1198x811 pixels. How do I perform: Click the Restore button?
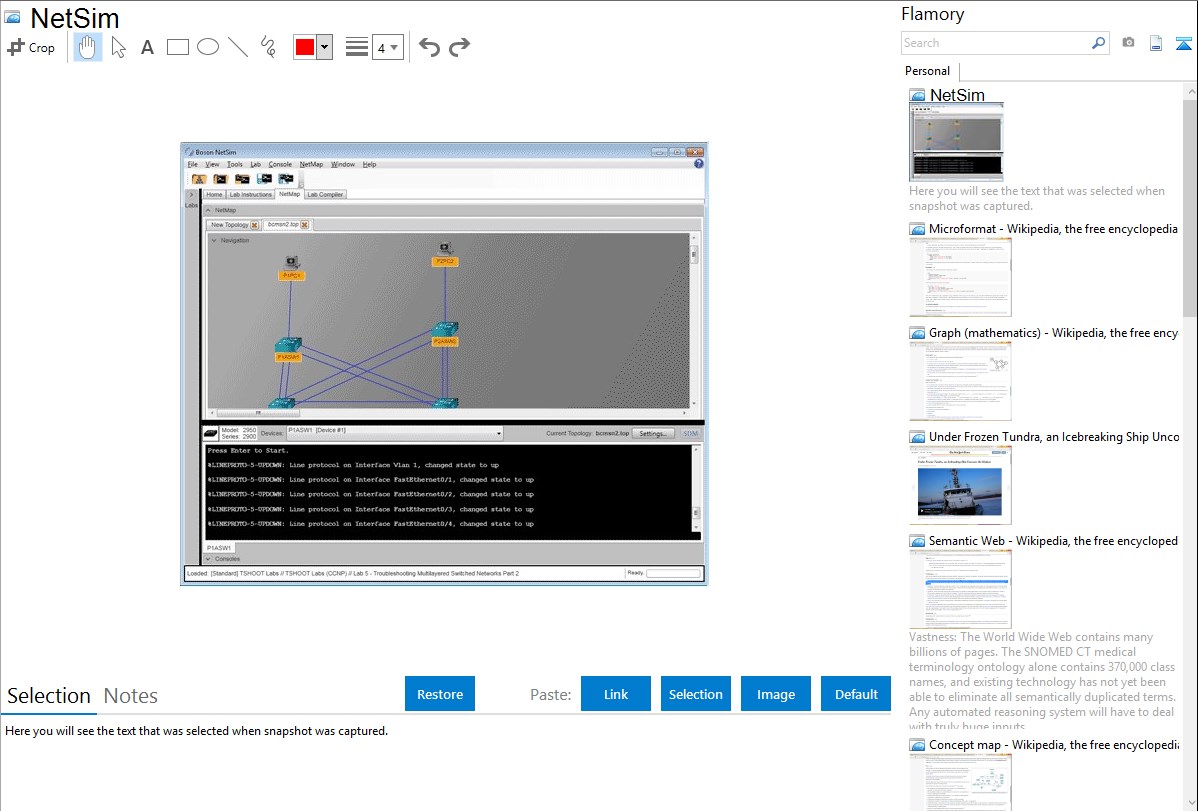click(x=440, y=694)
